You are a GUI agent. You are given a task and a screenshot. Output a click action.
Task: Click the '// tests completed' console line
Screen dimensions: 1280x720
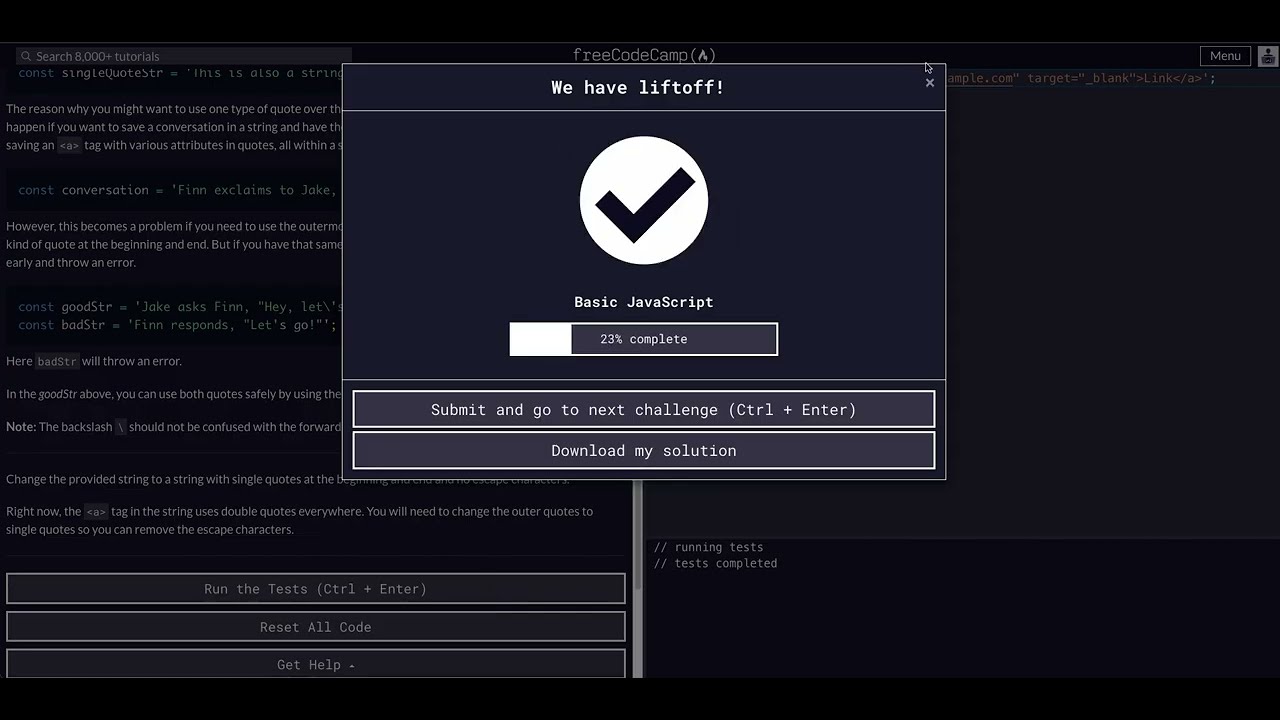click(715, 563)
